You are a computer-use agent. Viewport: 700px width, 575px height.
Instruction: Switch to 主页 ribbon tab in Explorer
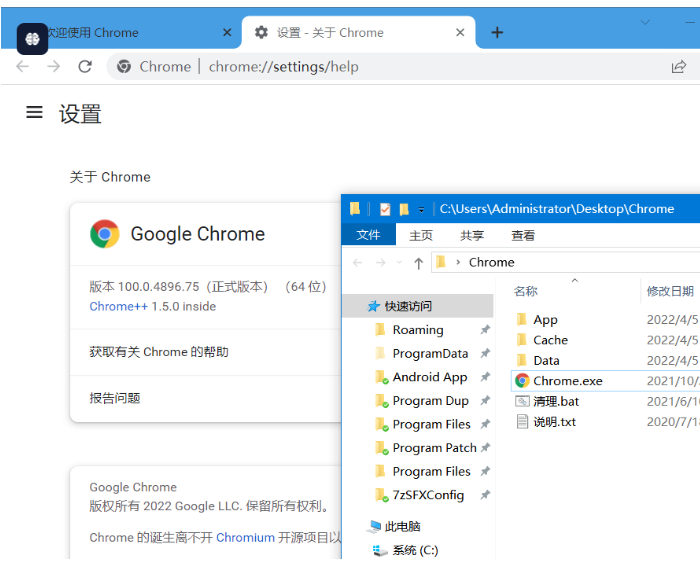point(421,235)
